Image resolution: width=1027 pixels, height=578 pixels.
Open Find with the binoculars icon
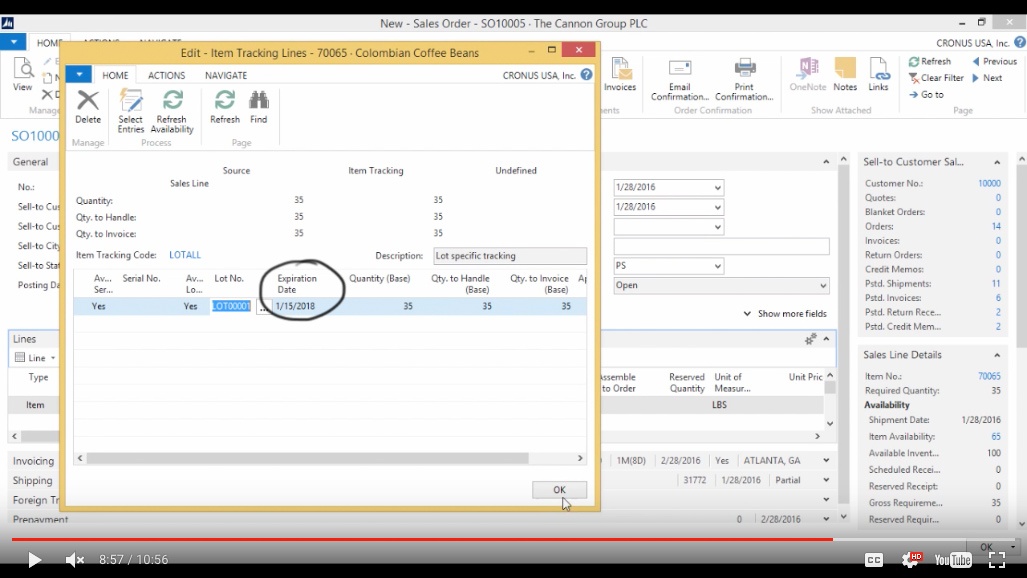point(259,106)
